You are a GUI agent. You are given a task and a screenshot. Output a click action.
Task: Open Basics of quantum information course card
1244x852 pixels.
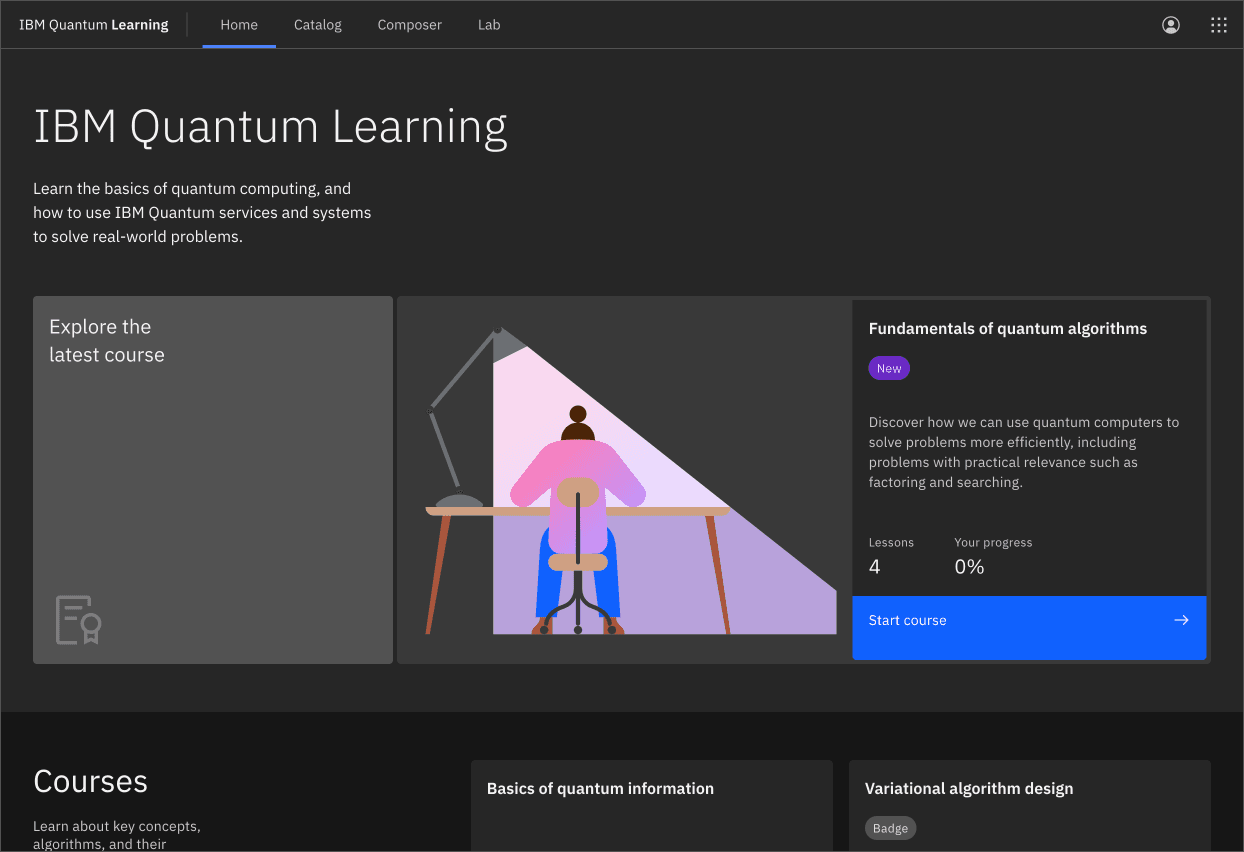coord(652,806)
